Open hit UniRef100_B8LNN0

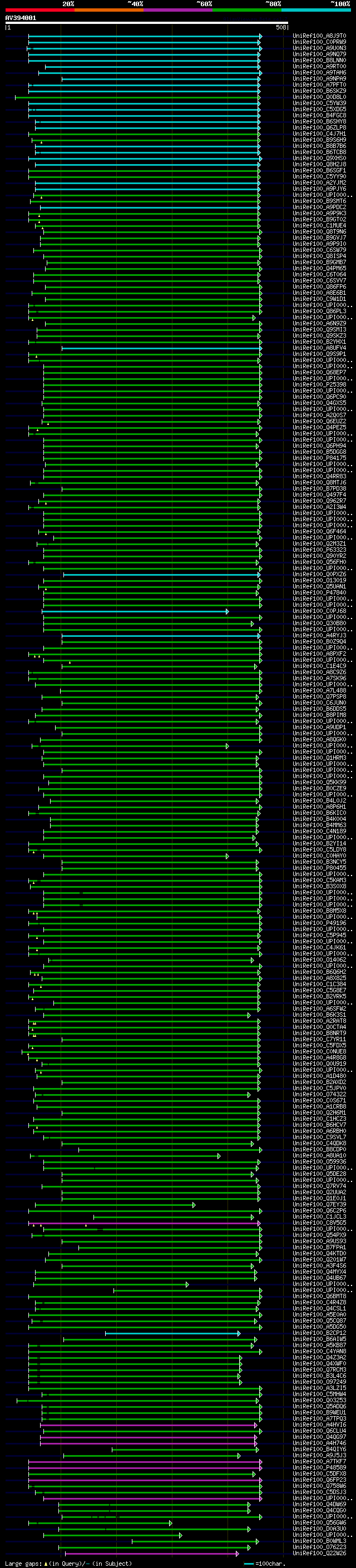(319, 60)
